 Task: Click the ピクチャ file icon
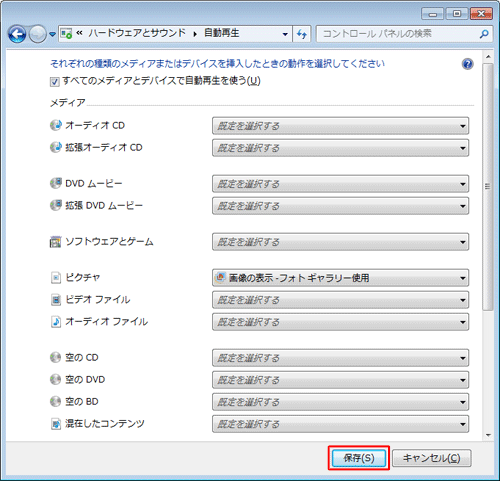[56, 277]
